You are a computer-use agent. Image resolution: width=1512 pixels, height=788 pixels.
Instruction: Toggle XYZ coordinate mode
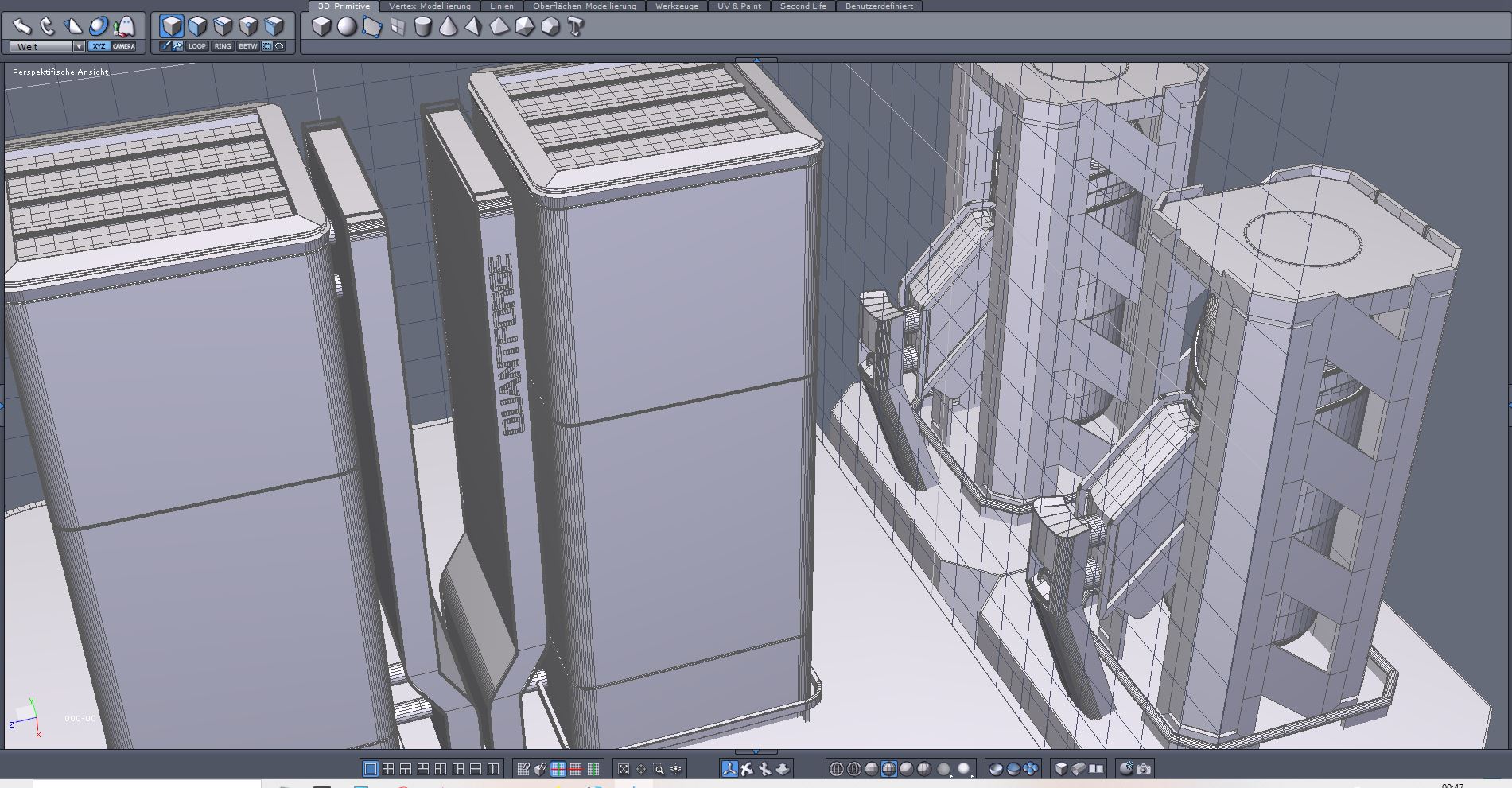tap(98, 46)
